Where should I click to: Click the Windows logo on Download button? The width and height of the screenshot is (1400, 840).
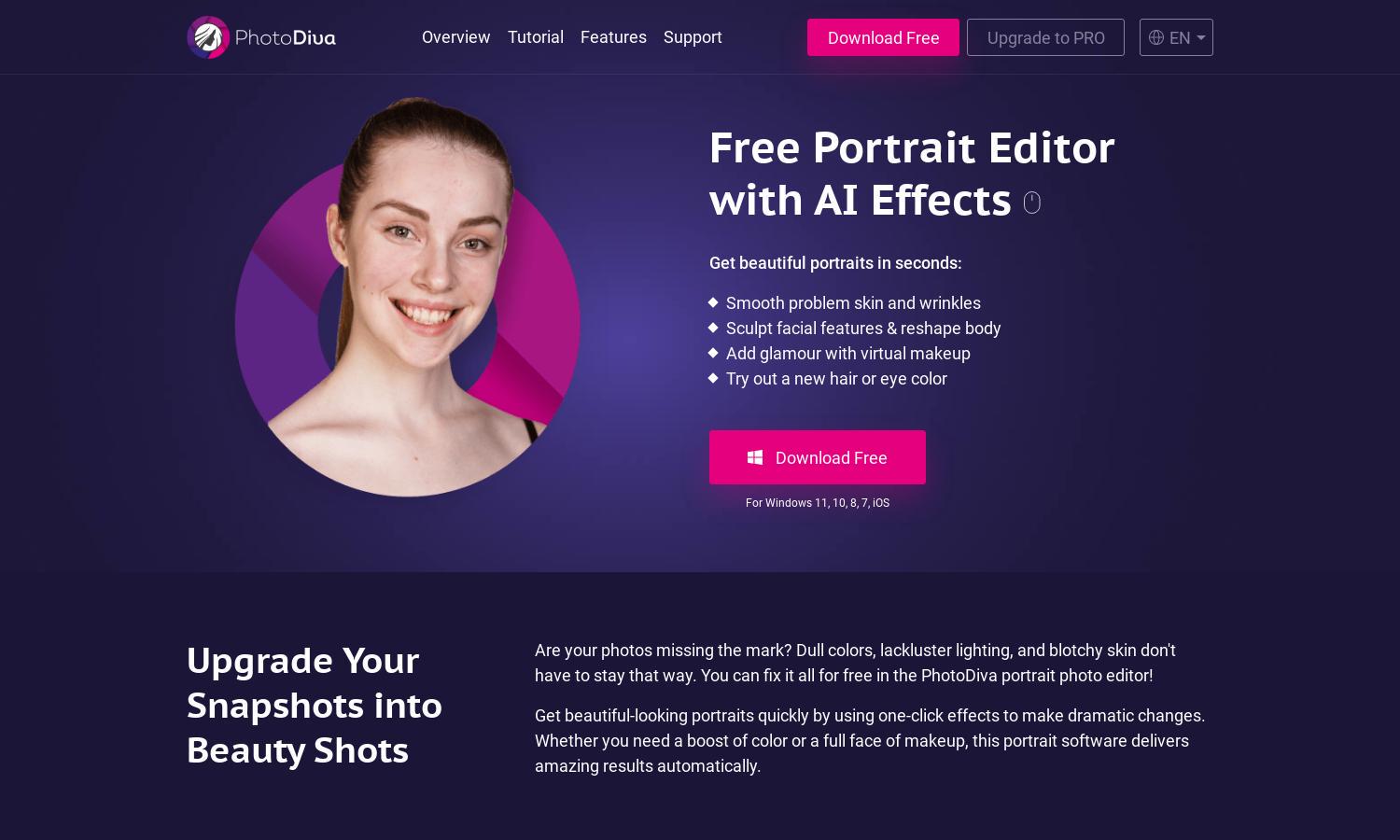click(x=755, y=457)
